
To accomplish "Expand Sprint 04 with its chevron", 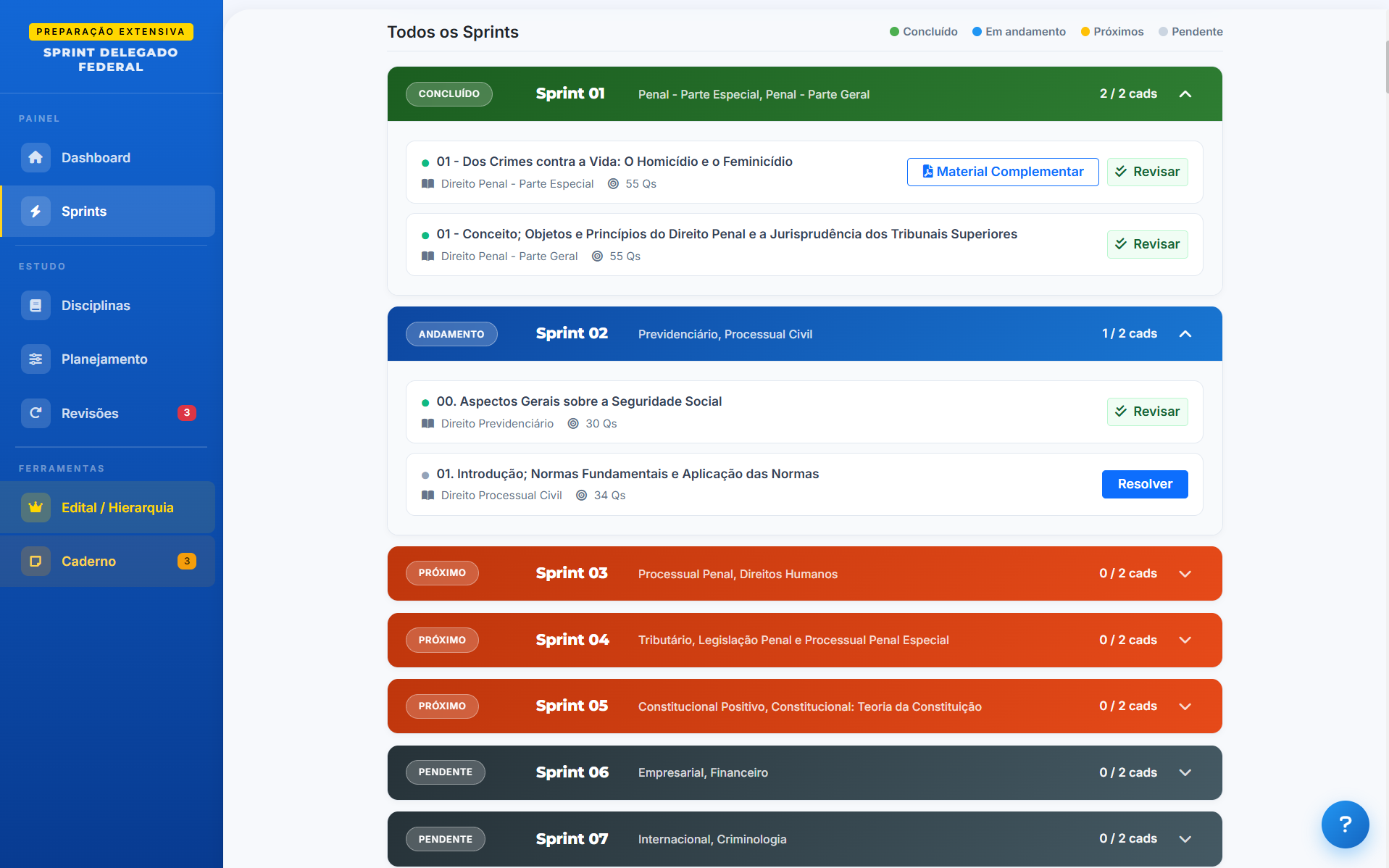I will (x=1185, y=640).
